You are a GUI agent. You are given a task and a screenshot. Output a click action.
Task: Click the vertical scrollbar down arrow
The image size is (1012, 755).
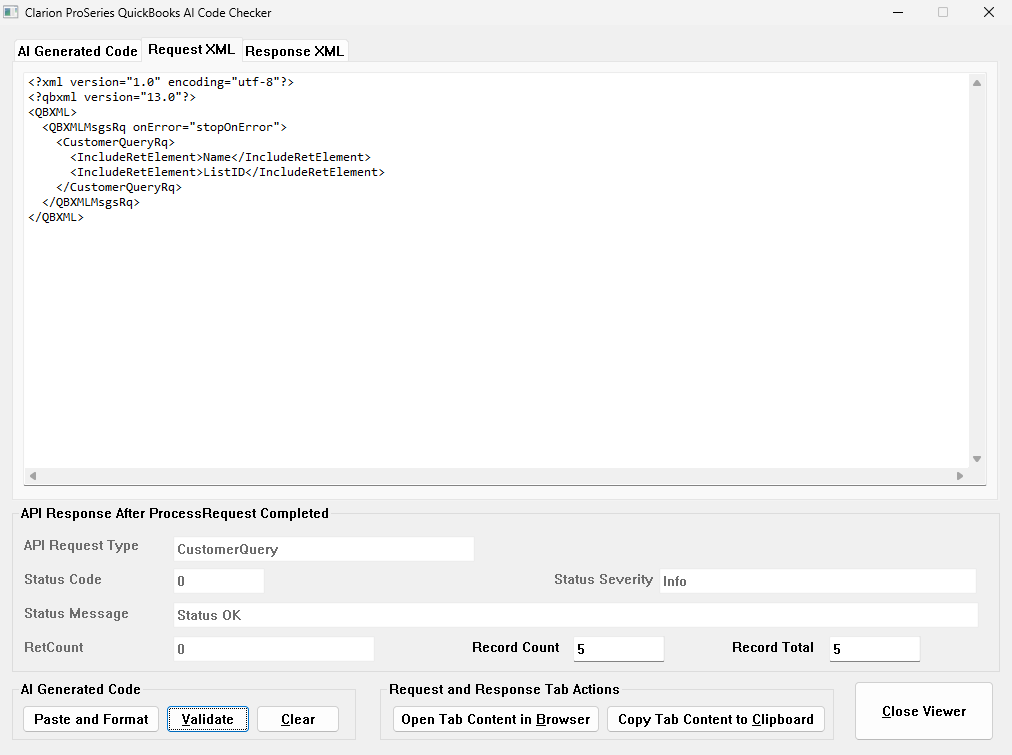[x=977, y=459]
